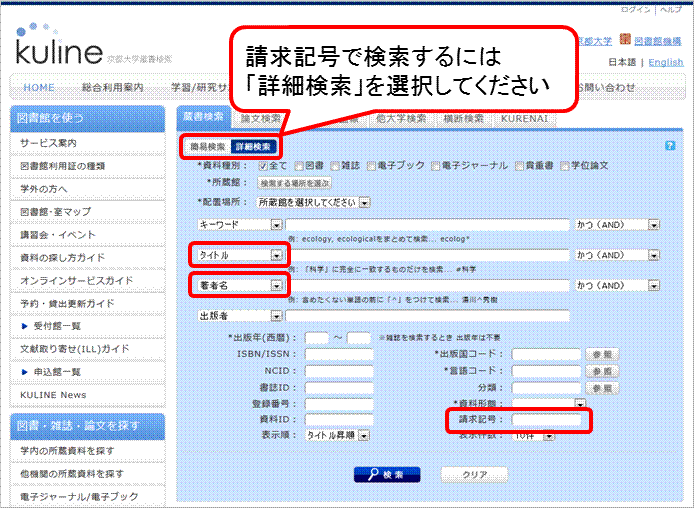
Task: Open the ヘルプ link
Action: tap(671, 9)
